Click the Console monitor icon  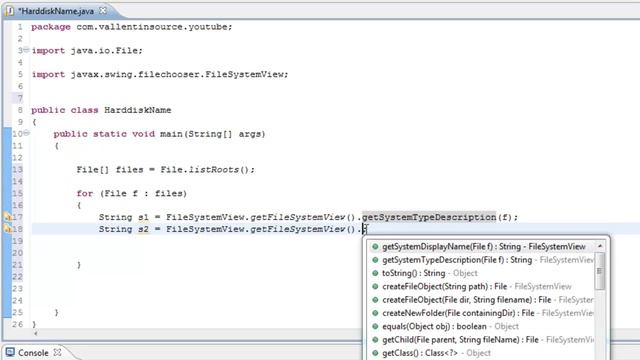pos(10,352)
